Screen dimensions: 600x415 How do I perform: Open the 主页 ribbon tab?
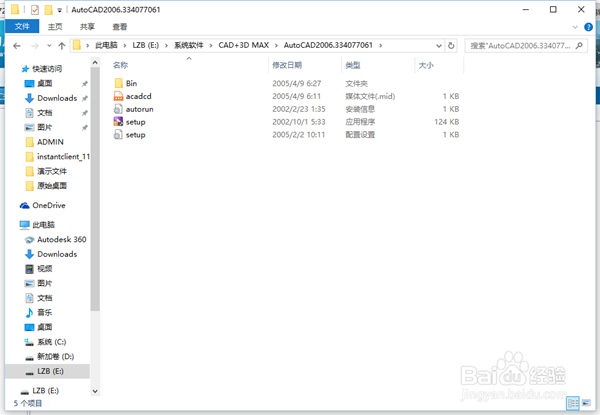tap(55, 26)
